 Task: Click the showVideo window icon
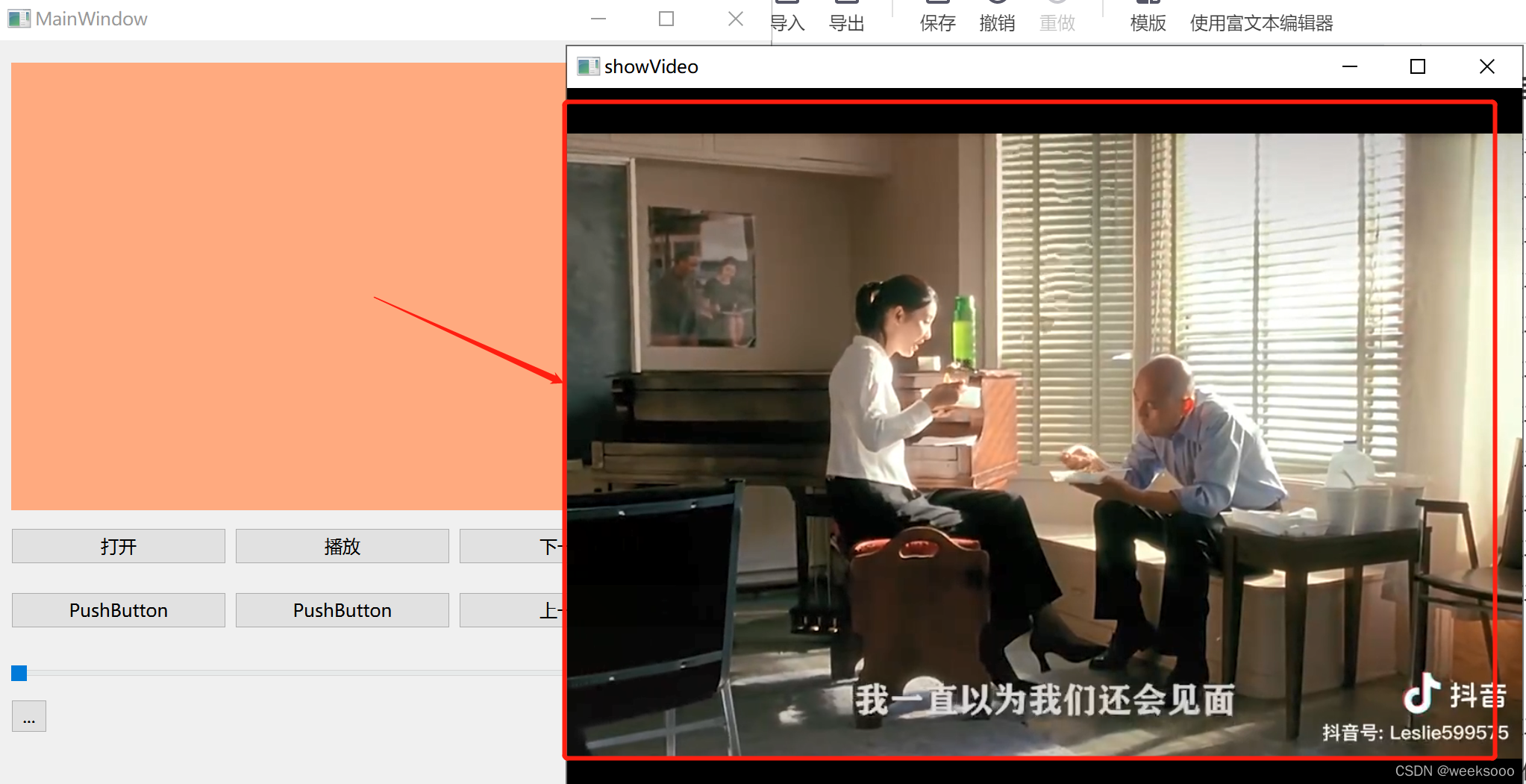tap(588, 66)
